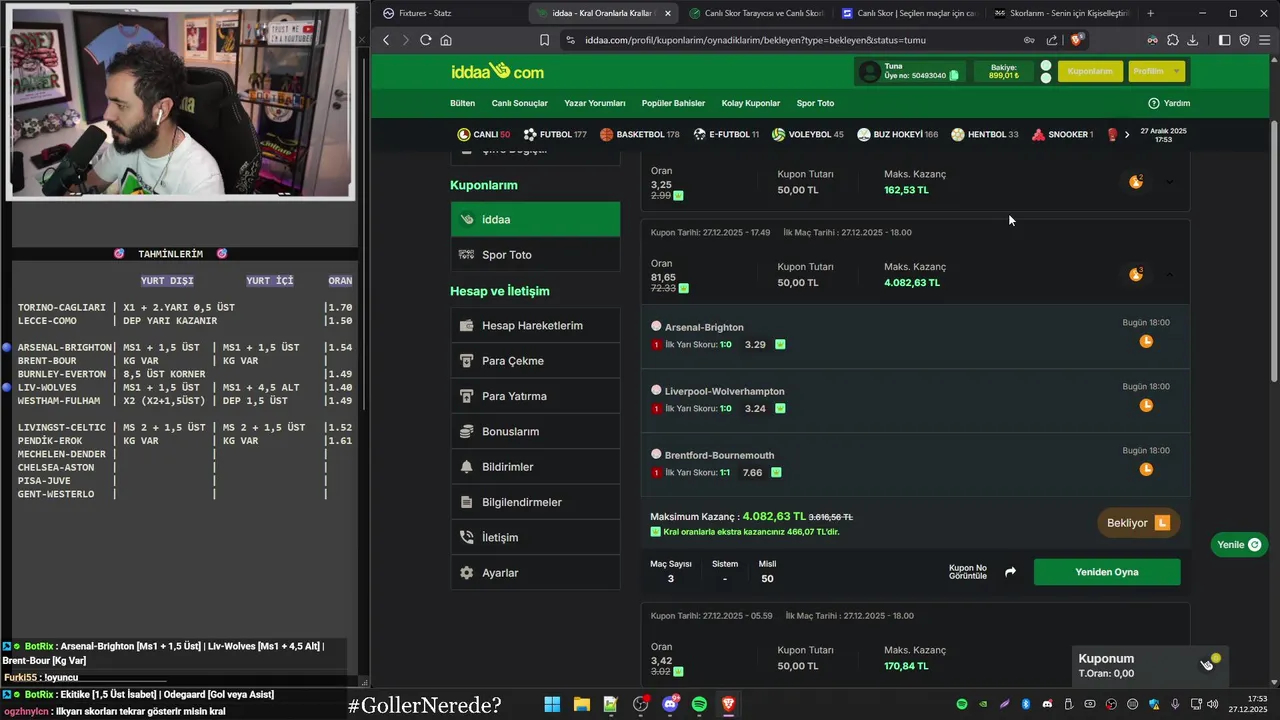Image resolution: width=1280 pixels, height=720 pixels.
Task: Select the SNOOKER 1 sport category
Action: 1062,134
